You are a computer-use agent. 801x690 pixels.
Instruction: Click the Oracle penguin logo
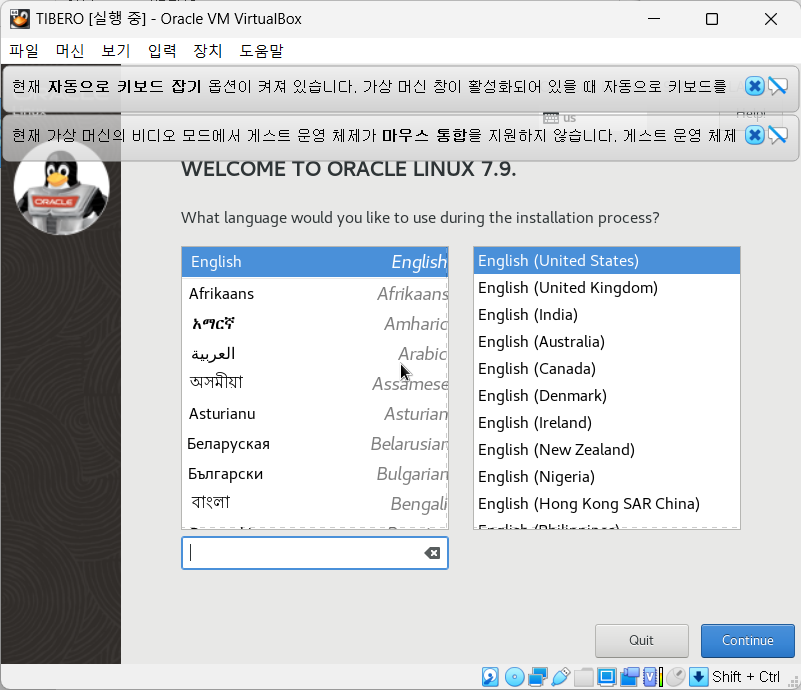pyautogui.click(x=61, y=188)
